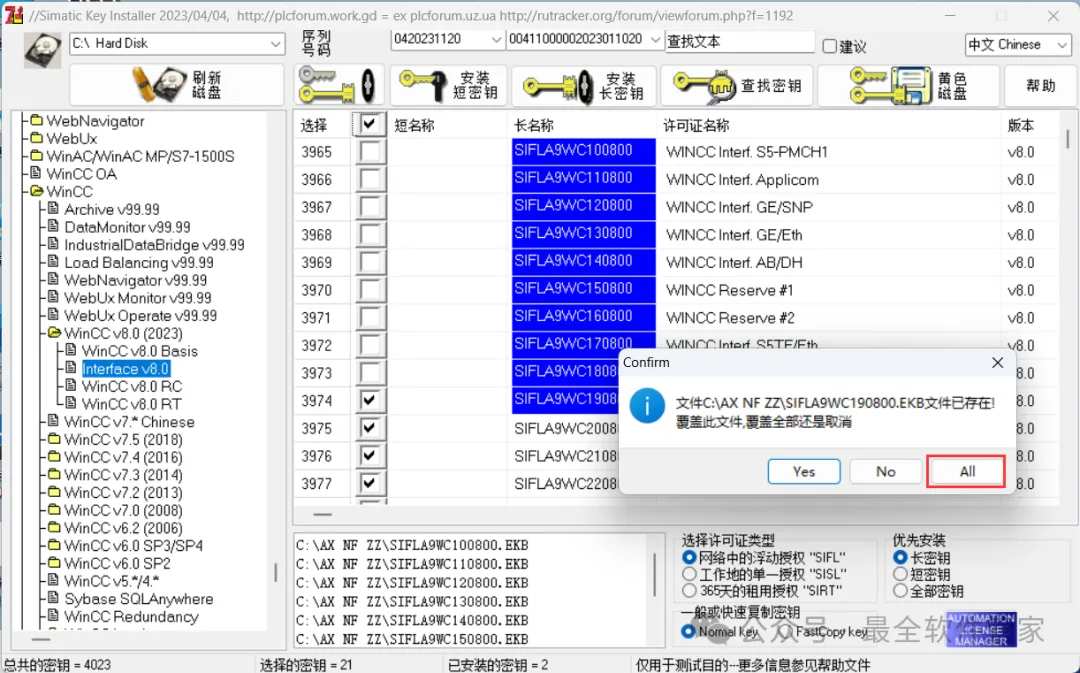Toggle the 建议 checkbox
Image resolution: width=1080 pixels, height=673 pixels.
[x=829, y=46]
